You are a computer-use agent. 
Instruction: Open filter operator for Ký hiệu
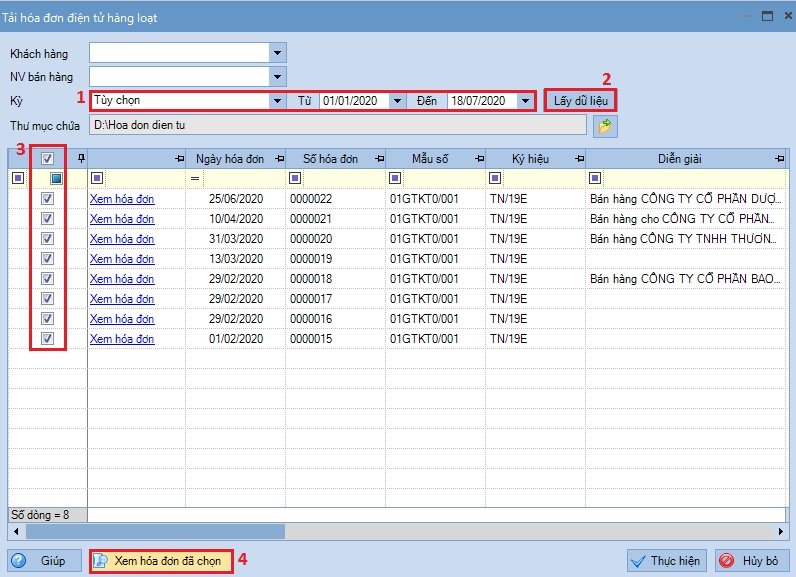[x=495, y=178]
